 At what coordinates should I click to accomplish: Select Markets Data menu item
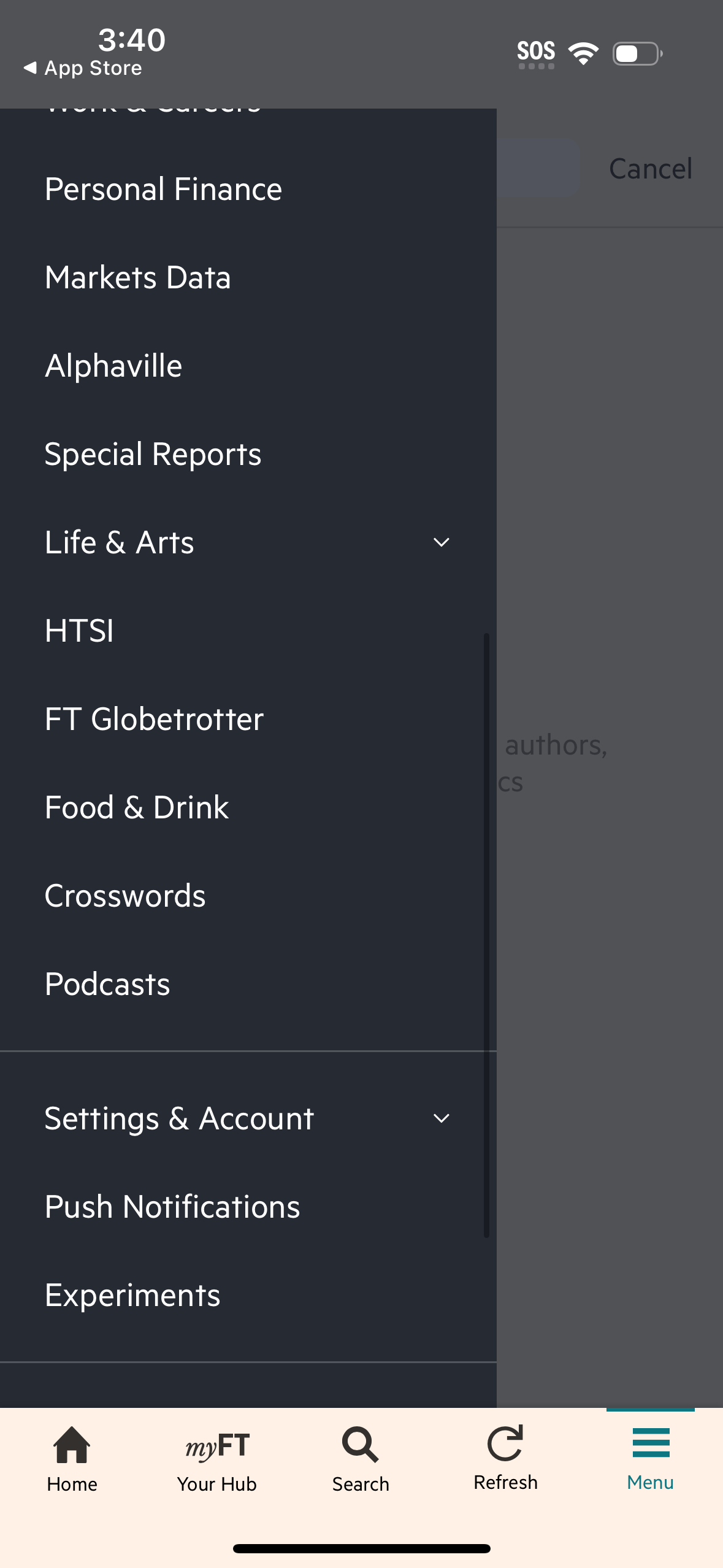pos(138,277)
